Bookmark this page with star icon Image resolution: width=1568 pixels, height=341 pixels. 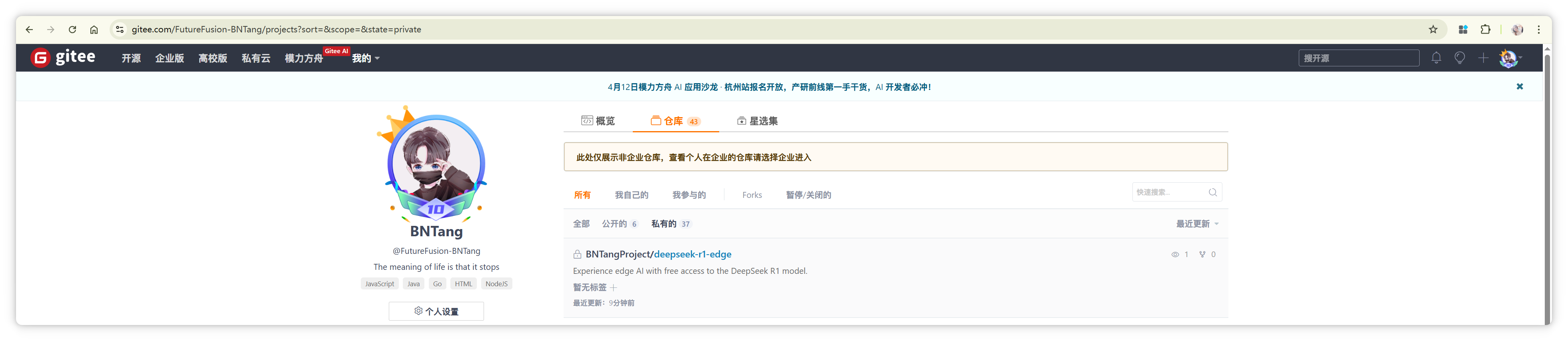coord(1433,29)
